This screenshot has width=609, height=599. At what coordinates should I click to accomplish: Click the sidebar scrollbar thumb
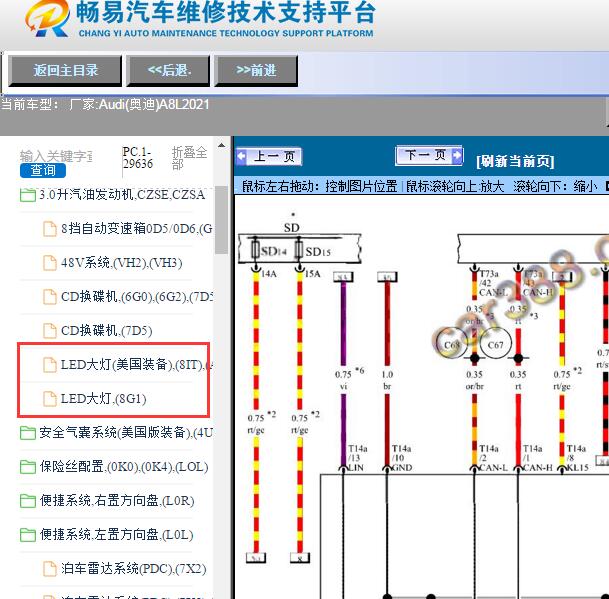coord(221,220)
